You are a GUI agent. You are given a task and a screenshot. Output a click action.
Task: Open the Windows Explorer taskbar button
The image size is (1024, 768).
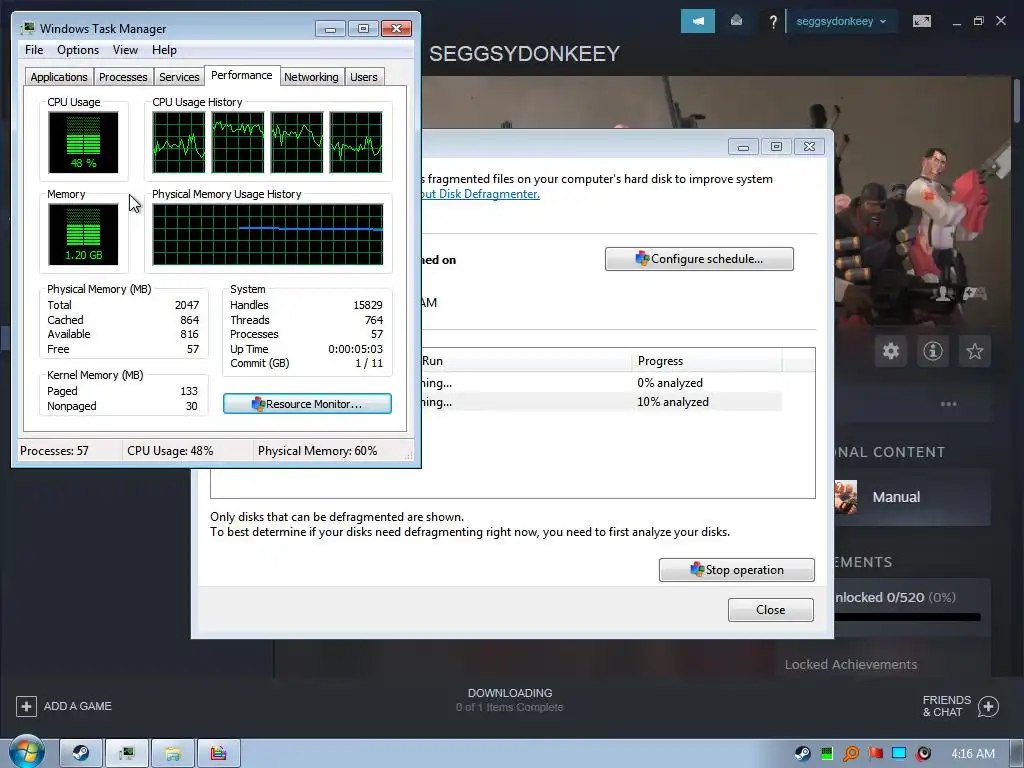pos(172,753)
